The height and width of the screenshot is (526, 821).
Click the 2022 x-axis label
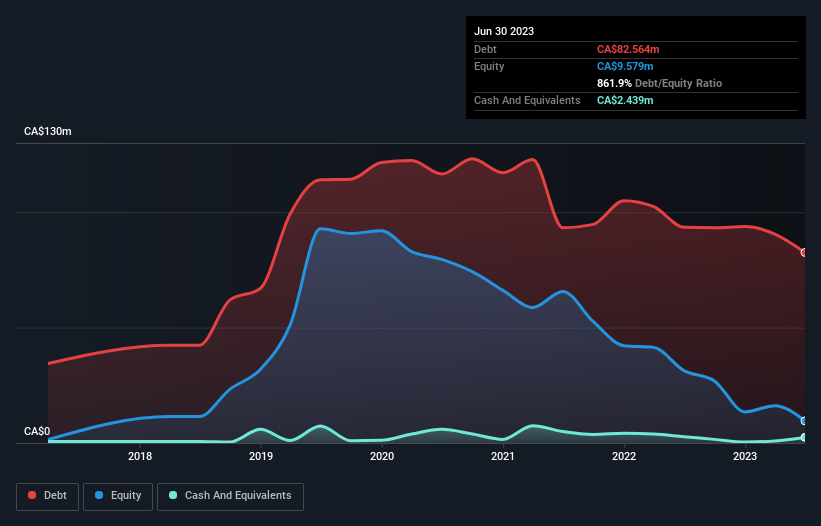[624, 456]
